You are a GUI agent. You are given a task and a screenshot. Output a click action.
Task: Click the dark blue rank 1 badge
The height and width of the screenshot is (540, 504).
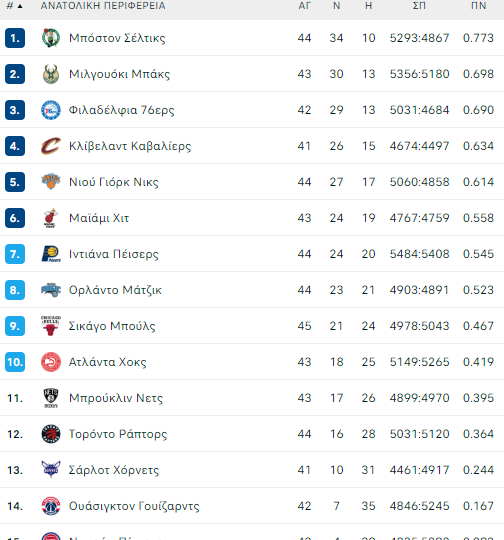point(15,38)
